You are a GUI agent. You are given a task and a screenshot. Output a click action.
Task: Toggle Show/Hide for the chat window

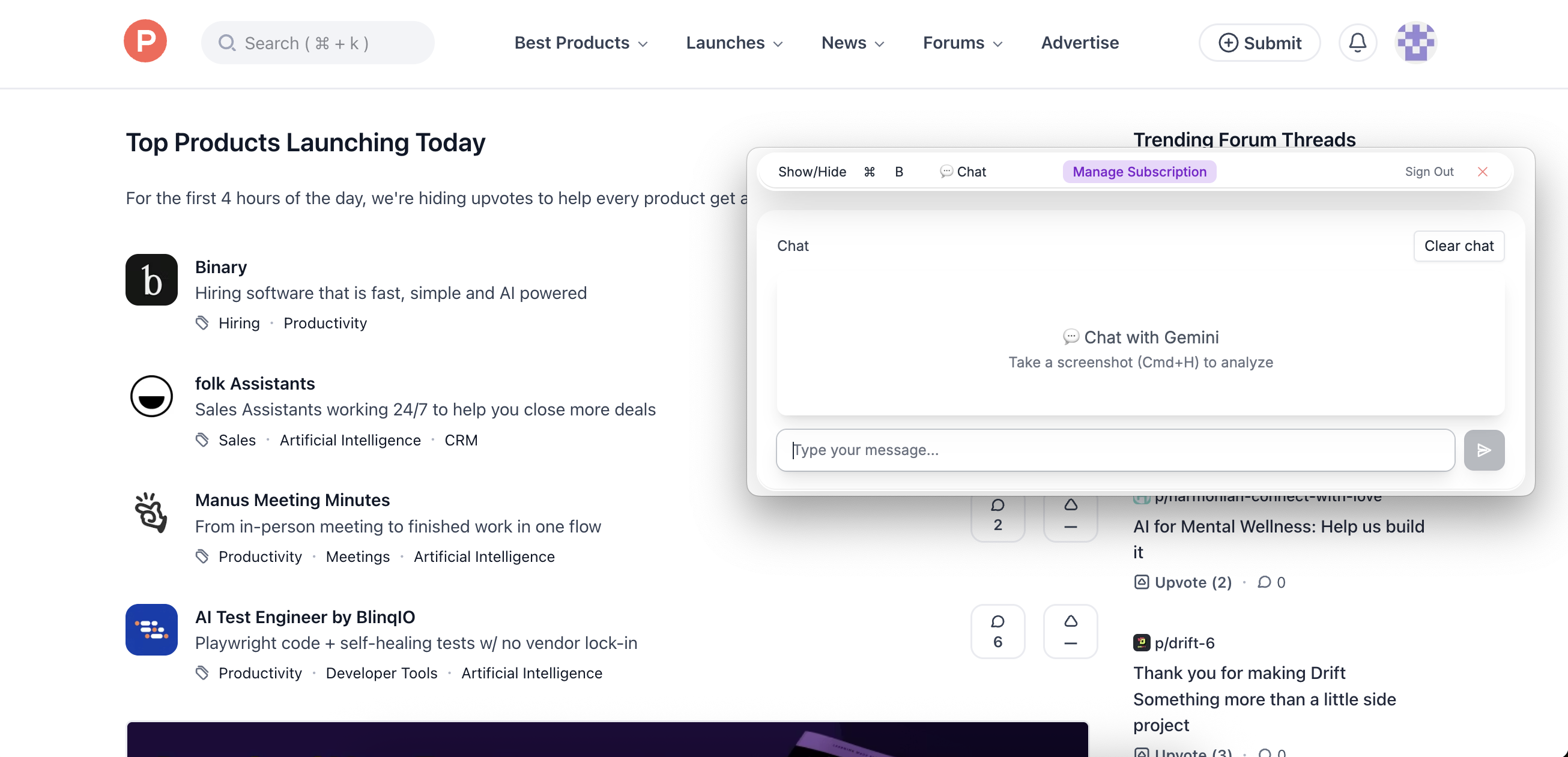[812, 172]
